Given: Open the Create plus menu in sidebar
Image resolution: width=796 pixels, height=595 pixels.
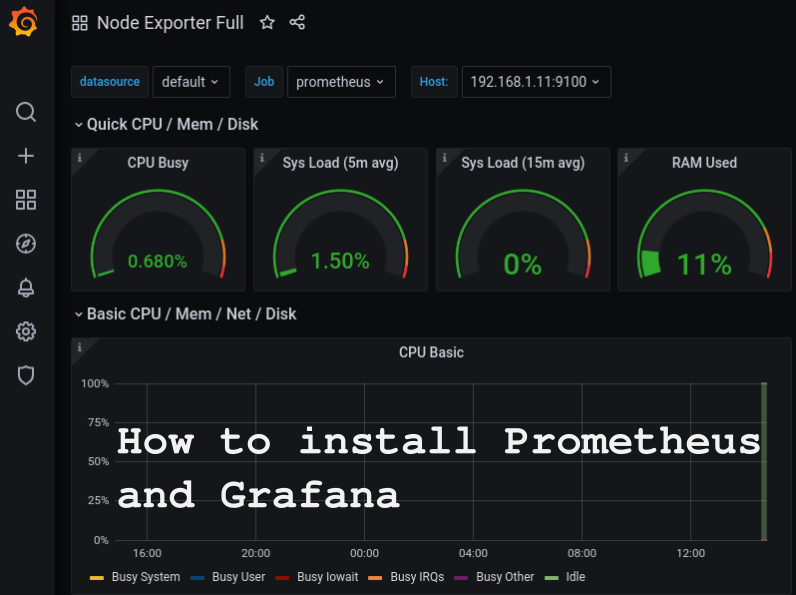Looking at the screenshot, I should pyautogui.click(x=26, y=156).
